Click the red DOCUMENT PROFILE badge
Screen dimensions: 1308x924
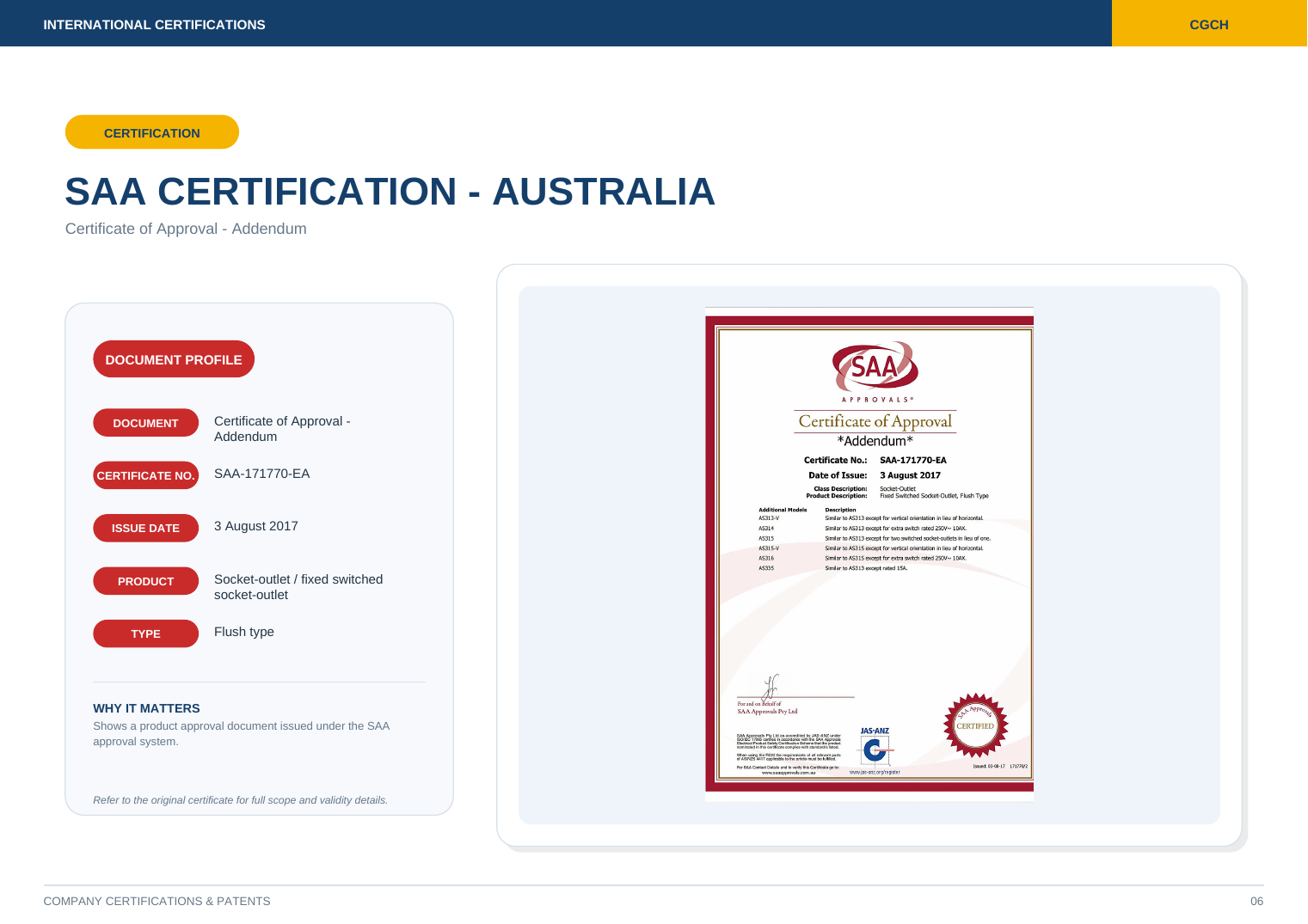point(174,359)
